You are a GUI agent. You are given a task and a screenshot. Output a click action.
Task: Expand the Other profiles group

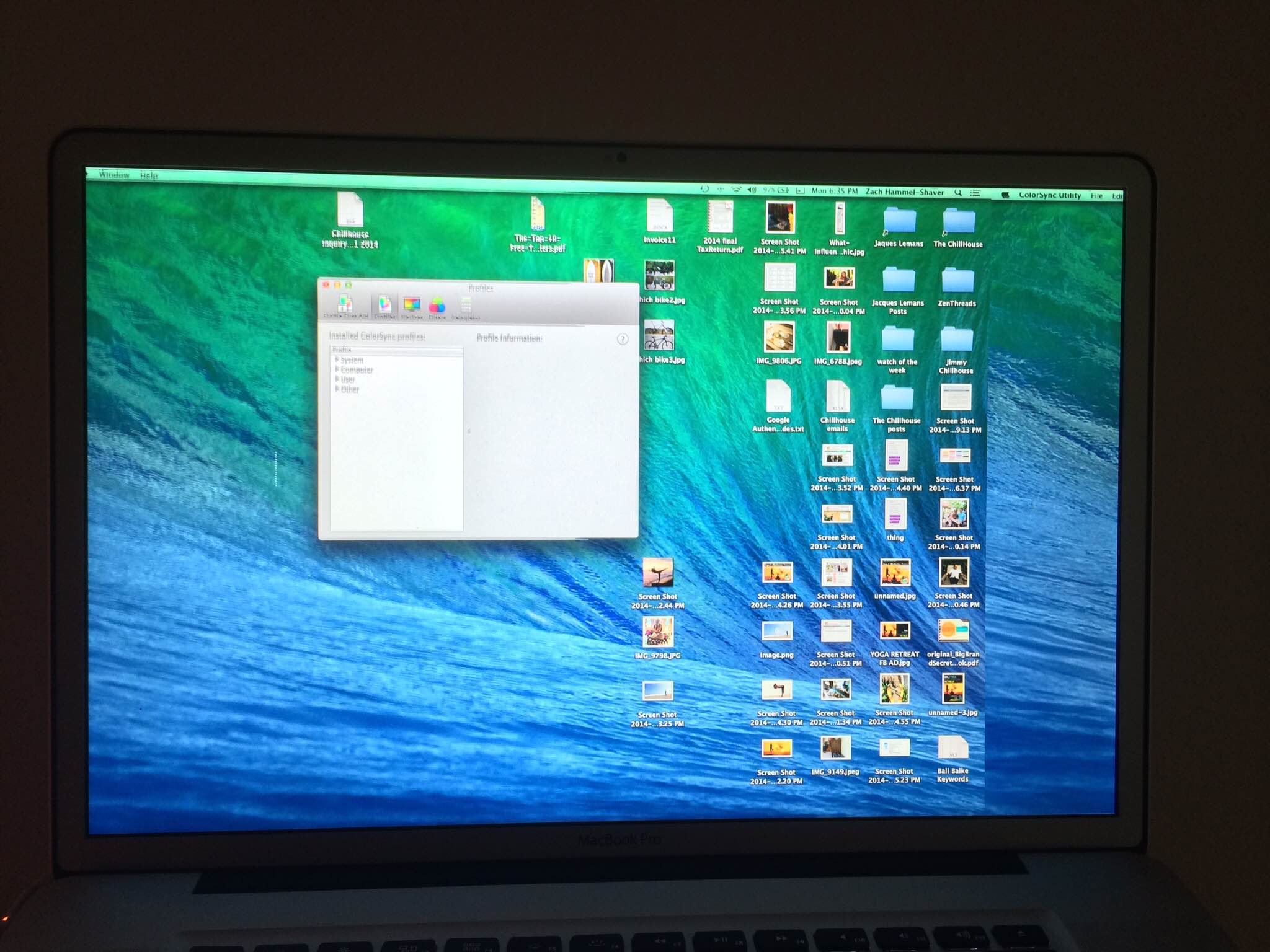point(337,389)
